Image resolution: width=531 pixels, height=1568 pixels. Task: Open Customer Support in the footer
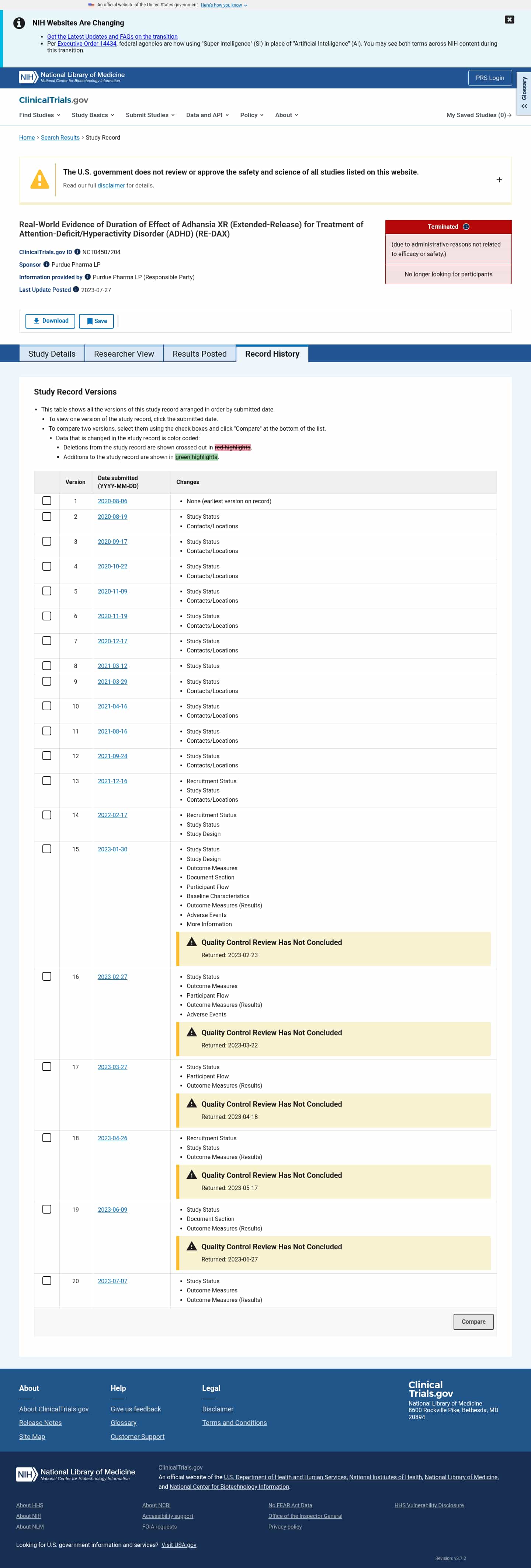click(138, 1436)
